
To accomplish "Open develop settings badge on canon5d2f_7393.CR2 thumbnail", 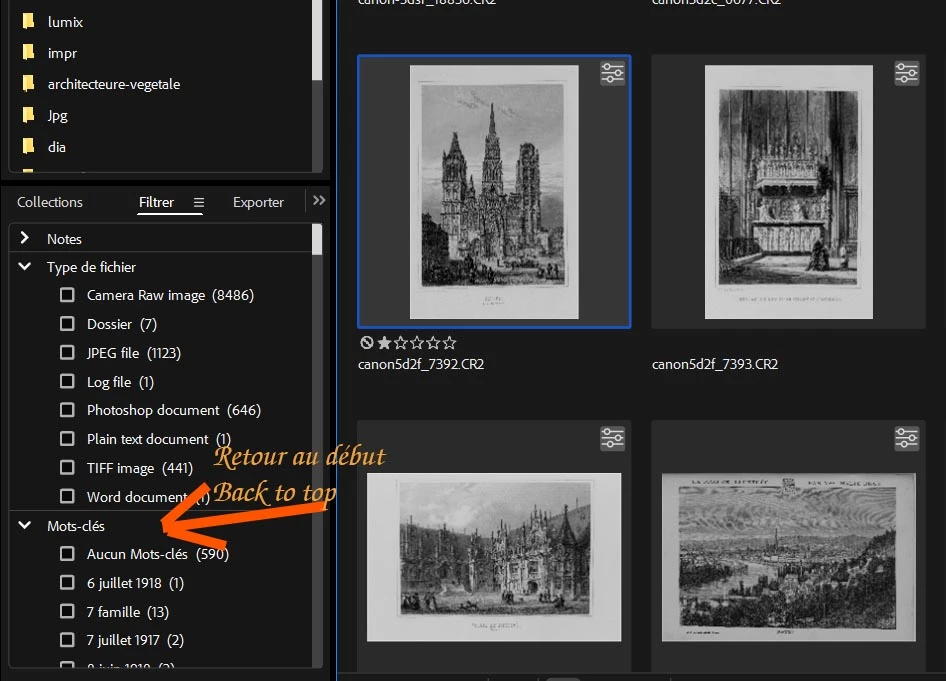I will tap(906, 73).
